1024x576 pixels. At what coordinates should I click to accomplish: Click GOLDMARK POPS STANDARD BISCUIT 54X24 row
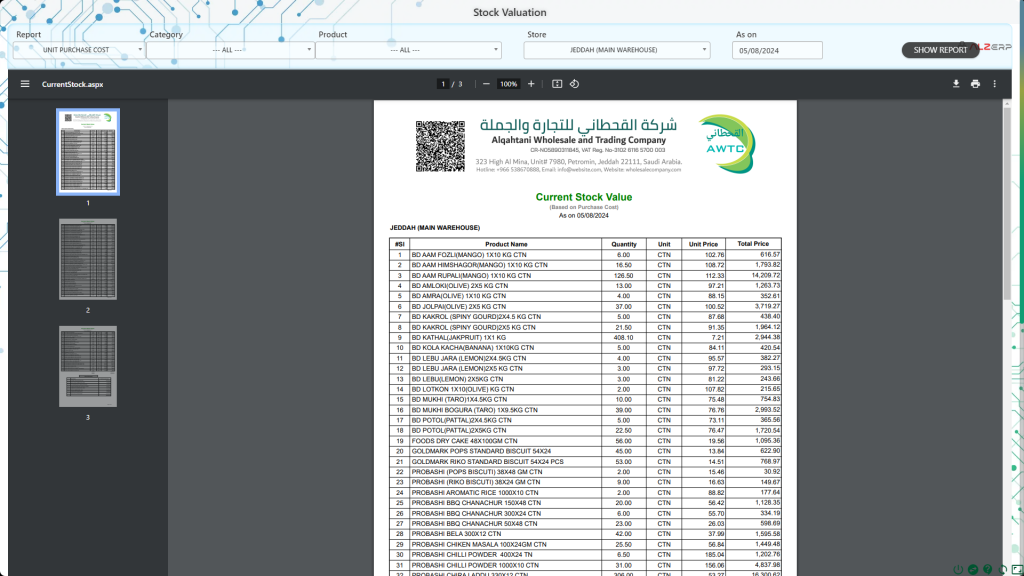585,451
